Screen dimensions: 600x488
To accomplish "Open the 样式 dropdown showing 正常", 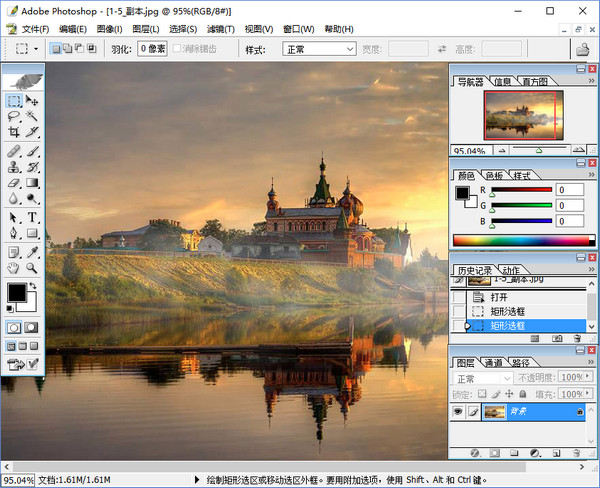I will point(319,48).
